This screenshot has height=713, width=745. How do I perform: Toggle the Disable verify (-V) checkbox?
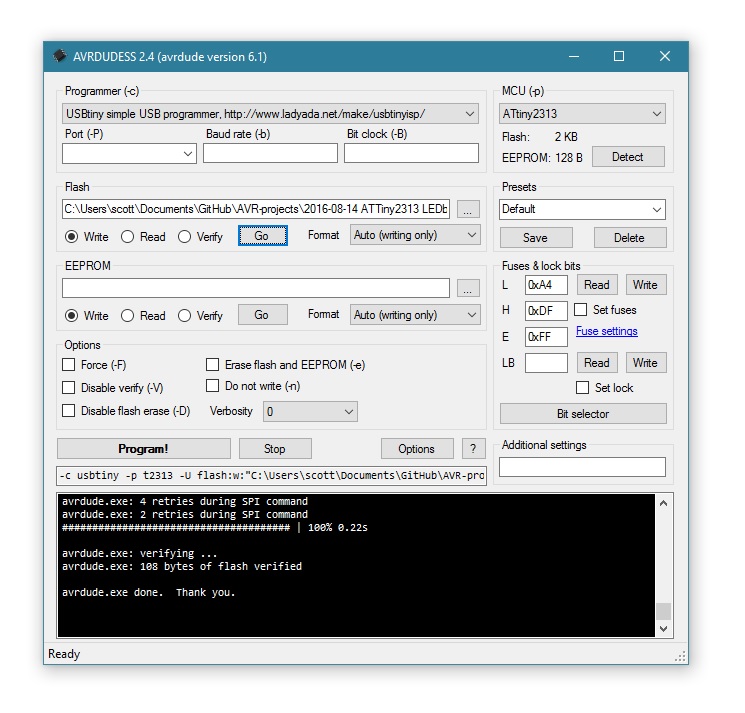(69, 388)
